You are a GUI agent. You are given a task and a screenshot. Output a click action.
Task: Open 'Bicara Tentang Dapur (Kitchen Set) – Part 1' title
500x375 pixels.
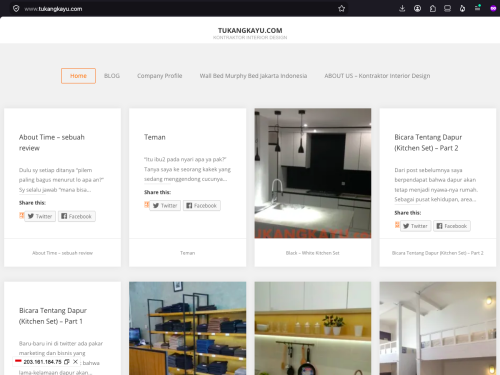coord(53,316)
